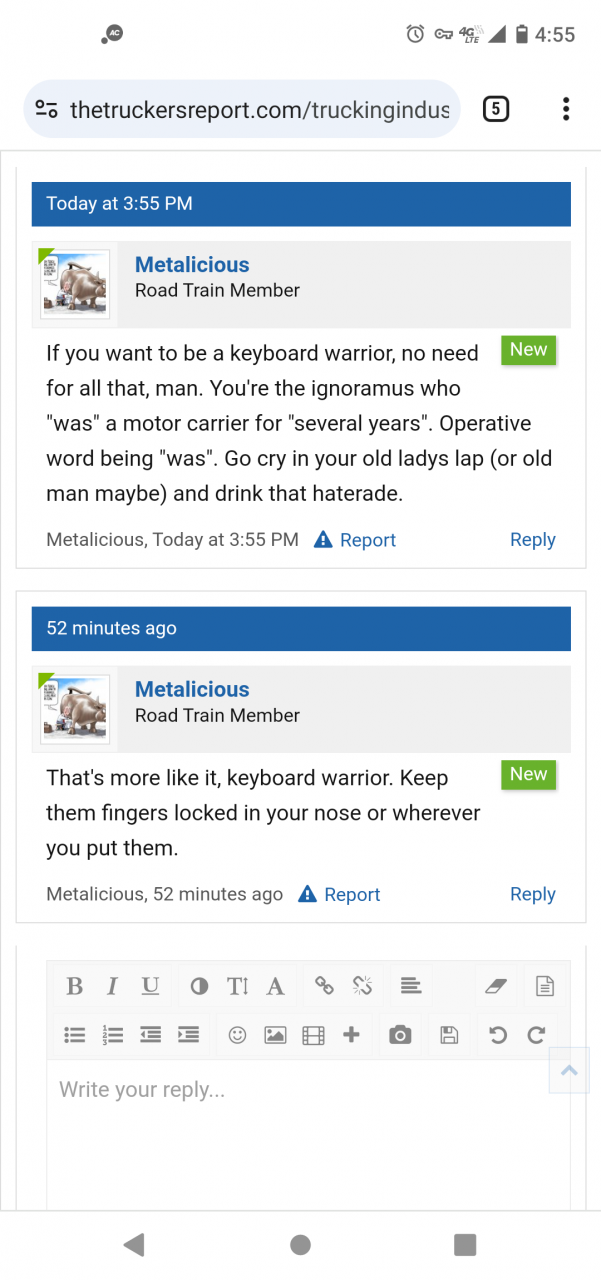The image size is (601, 1280).
Task: Click the insert media film icon
Action: (x=313, y=1035)
